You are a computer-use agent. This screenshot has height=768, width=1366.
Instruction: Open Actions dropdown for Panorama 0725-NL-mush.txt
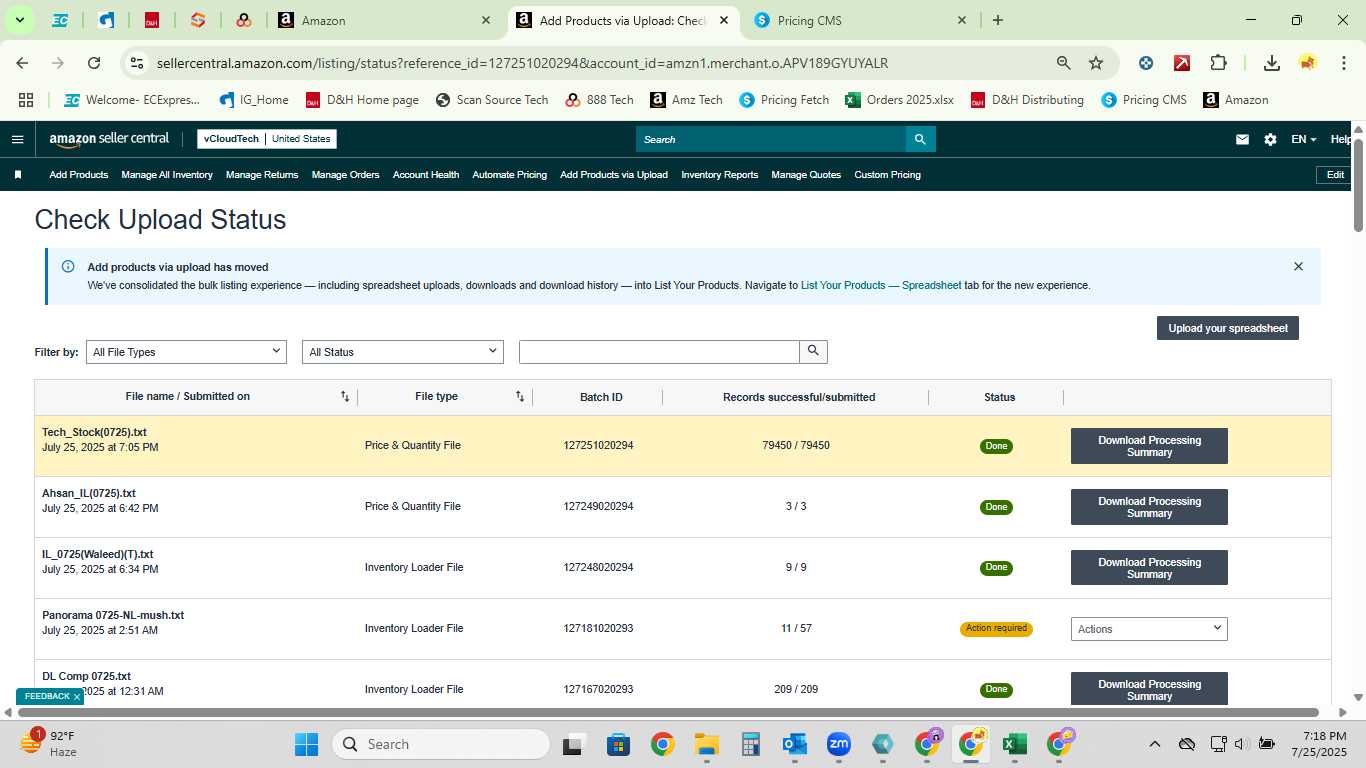[x=1149, y=629]
